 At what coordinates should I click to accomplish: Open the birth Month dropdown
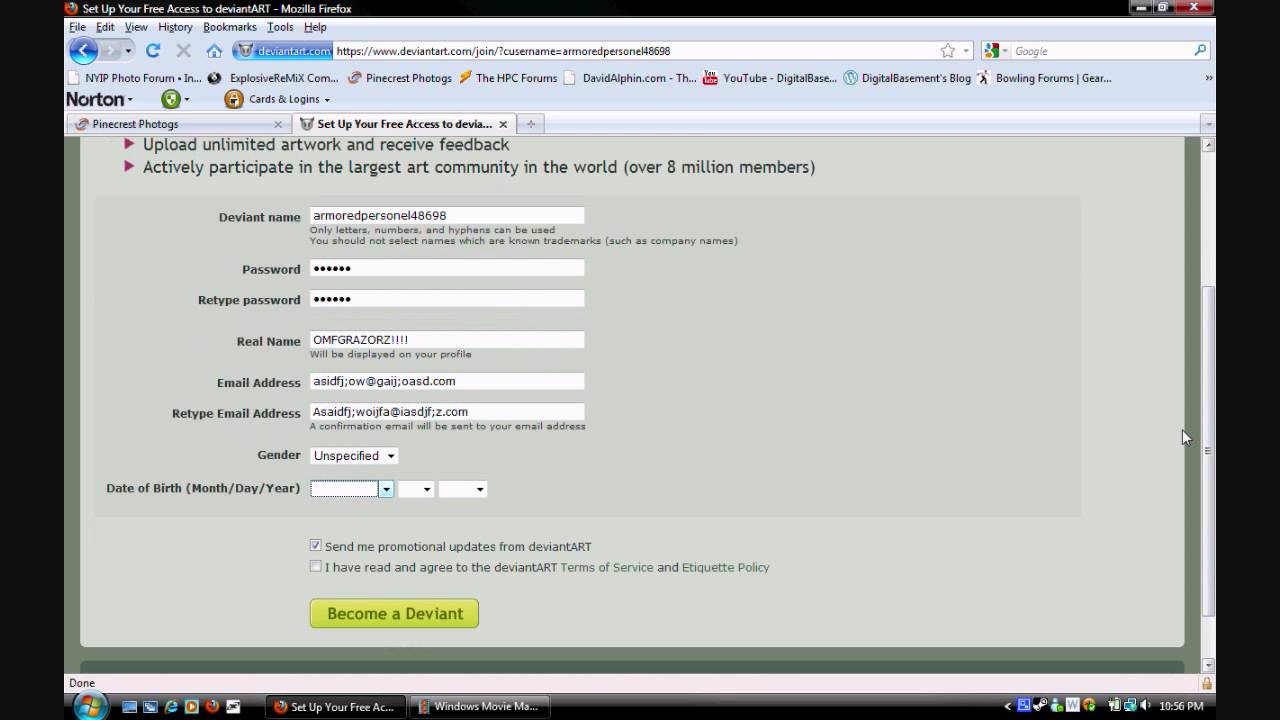coord(352,489)
